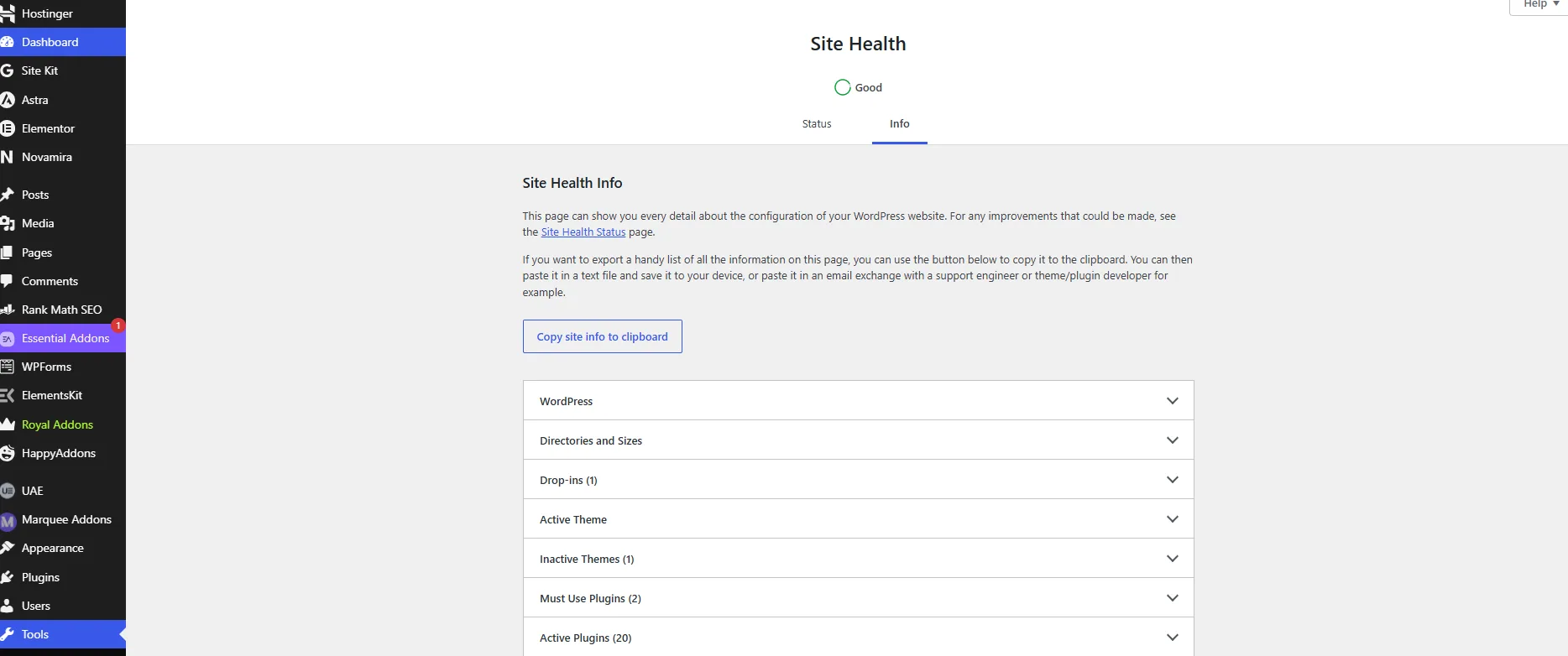1568x656 pixels.
Task: Click the Pages icon in sidebar
Action: (8, 253)
